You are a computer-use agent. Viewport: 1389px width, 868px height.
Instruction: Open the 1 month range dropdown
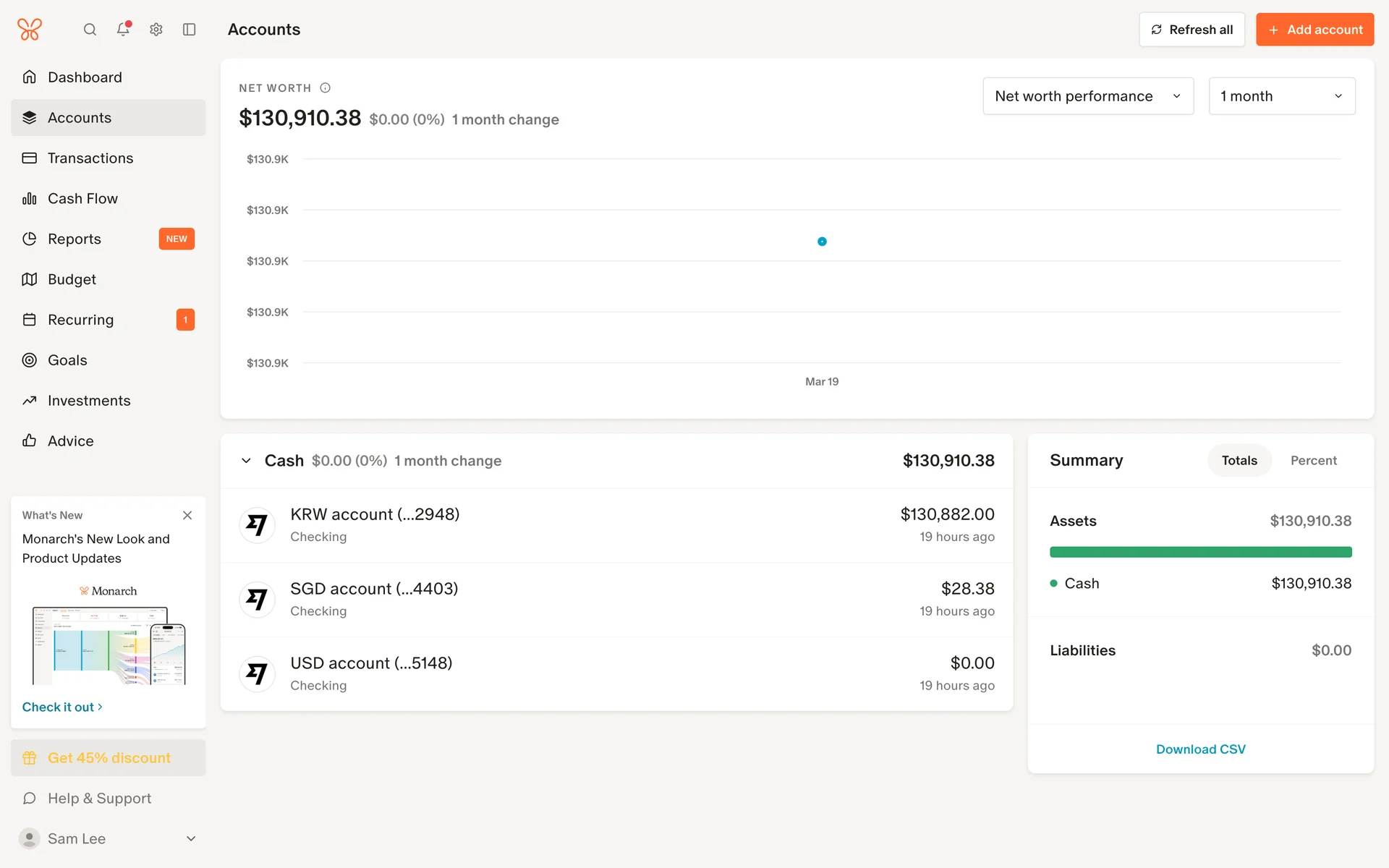click(x=1281, y=96)
